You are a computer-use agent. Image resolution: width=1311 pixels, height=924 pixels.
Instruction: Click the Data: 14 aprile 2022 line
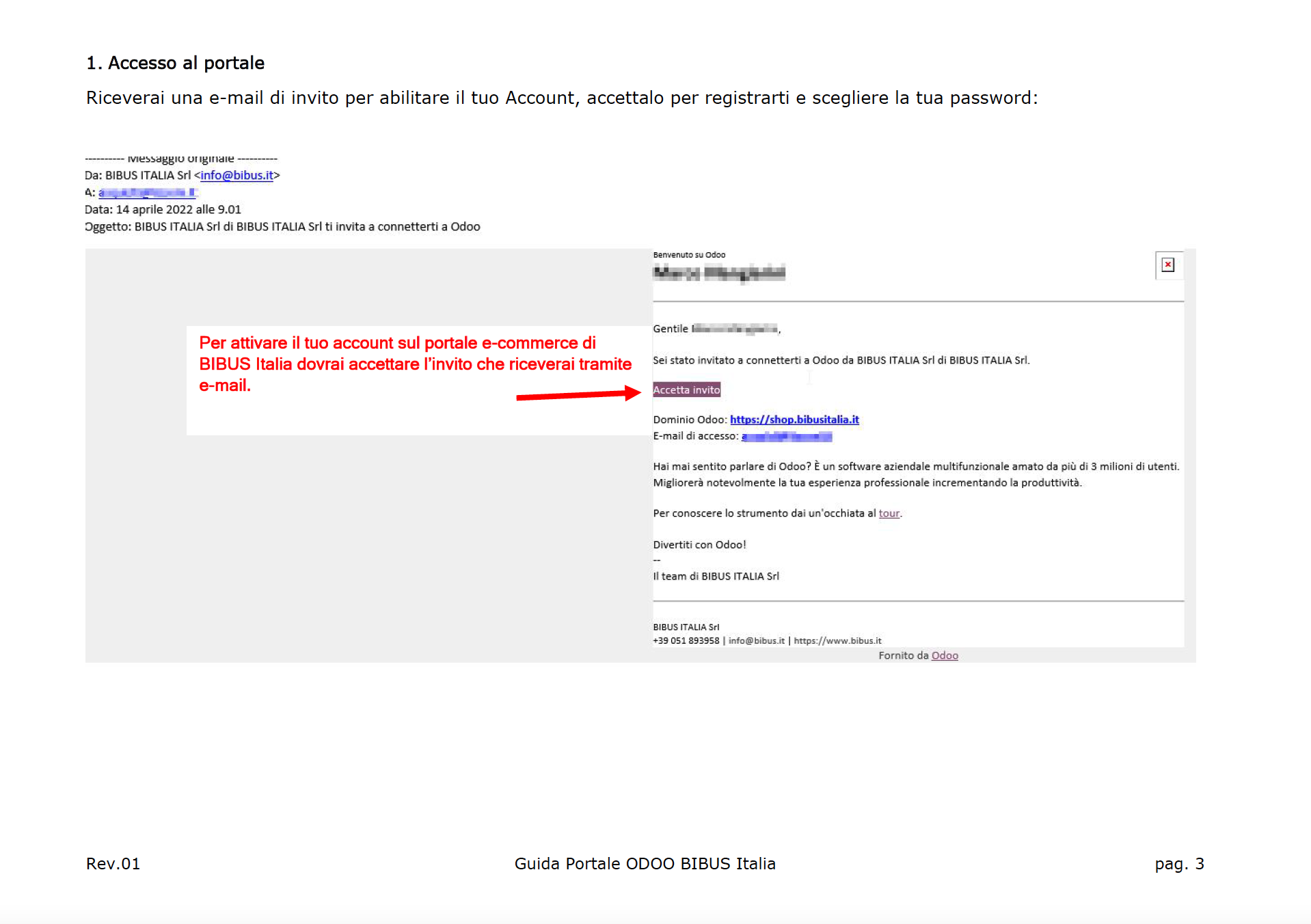[x=163, y=210]
